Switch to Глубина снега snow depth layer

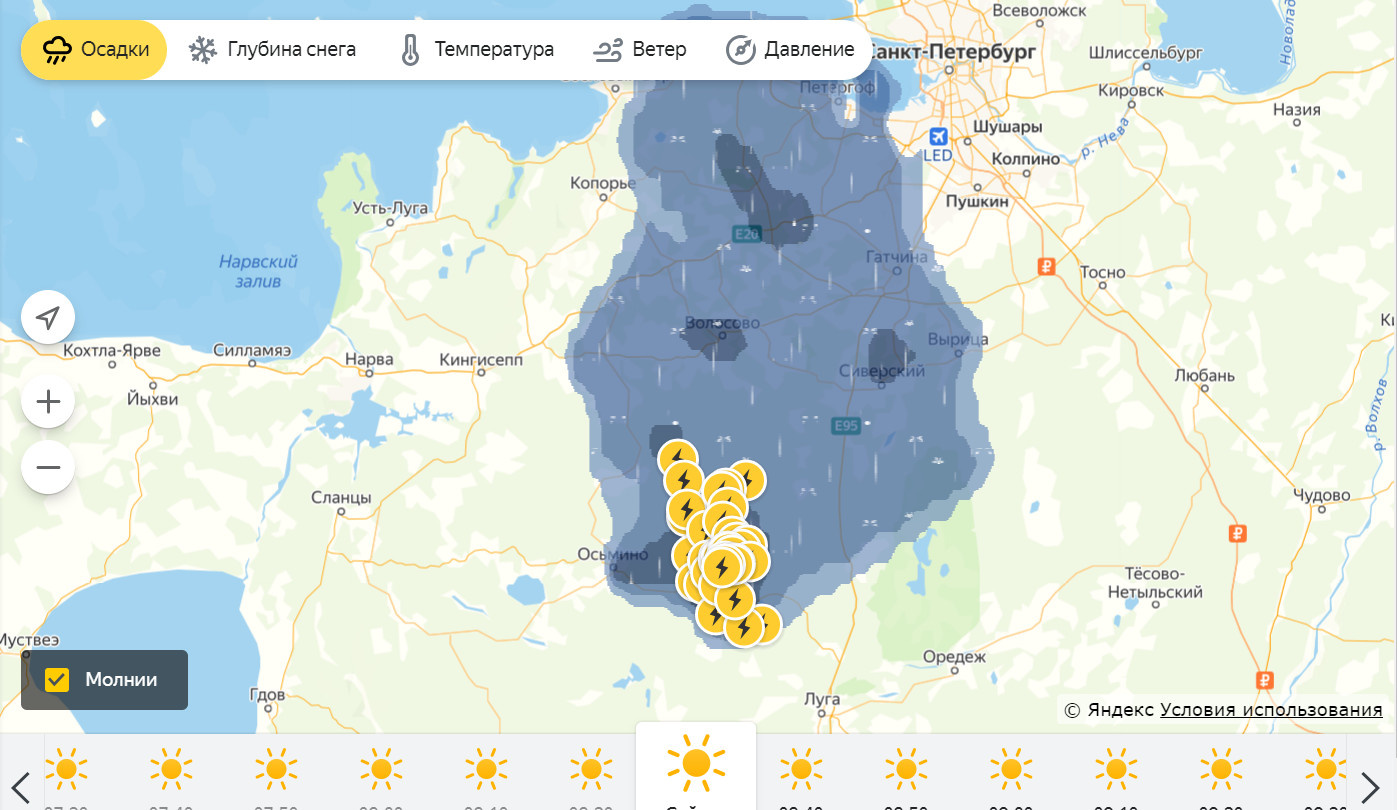coord(272,50)
